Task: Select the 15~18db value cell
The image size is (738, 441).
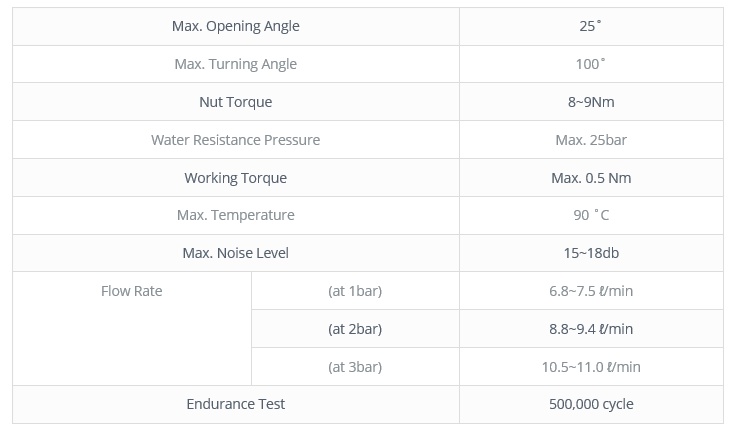Action: [x=591, y=253]
